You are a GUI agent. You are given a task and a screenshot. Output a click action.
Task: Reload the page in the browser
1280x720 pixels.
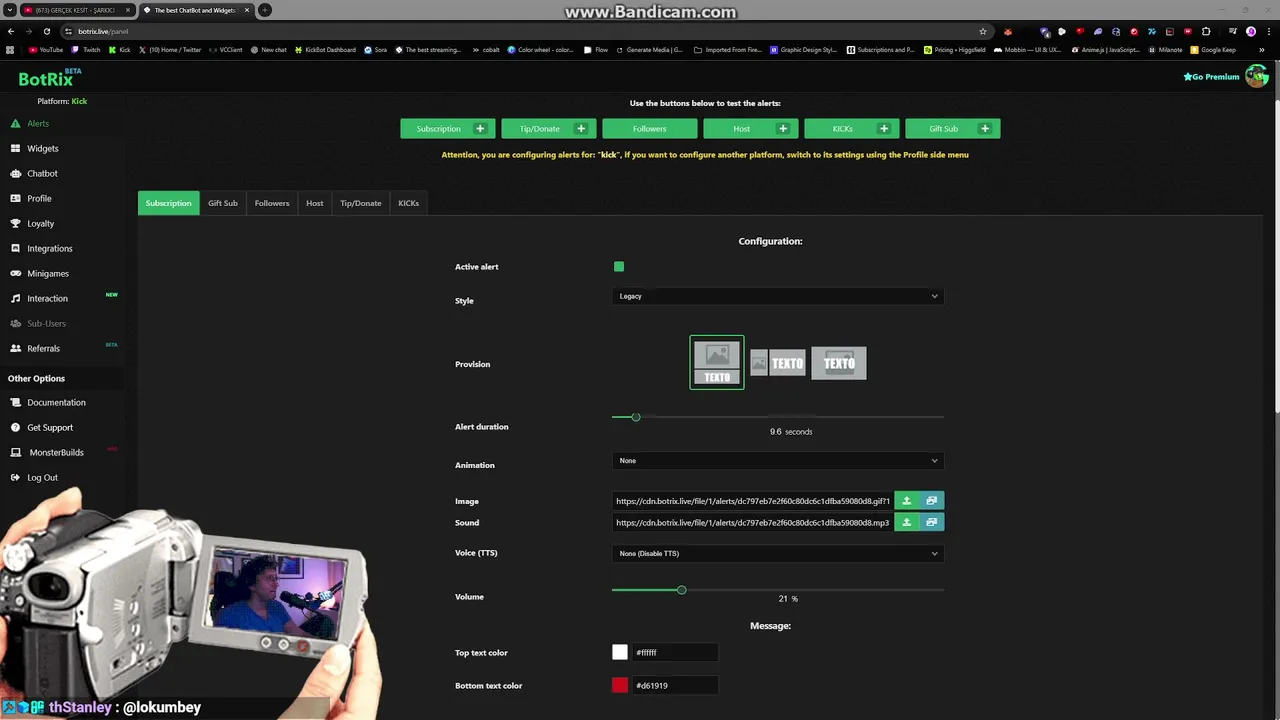[x=46, y=31]
